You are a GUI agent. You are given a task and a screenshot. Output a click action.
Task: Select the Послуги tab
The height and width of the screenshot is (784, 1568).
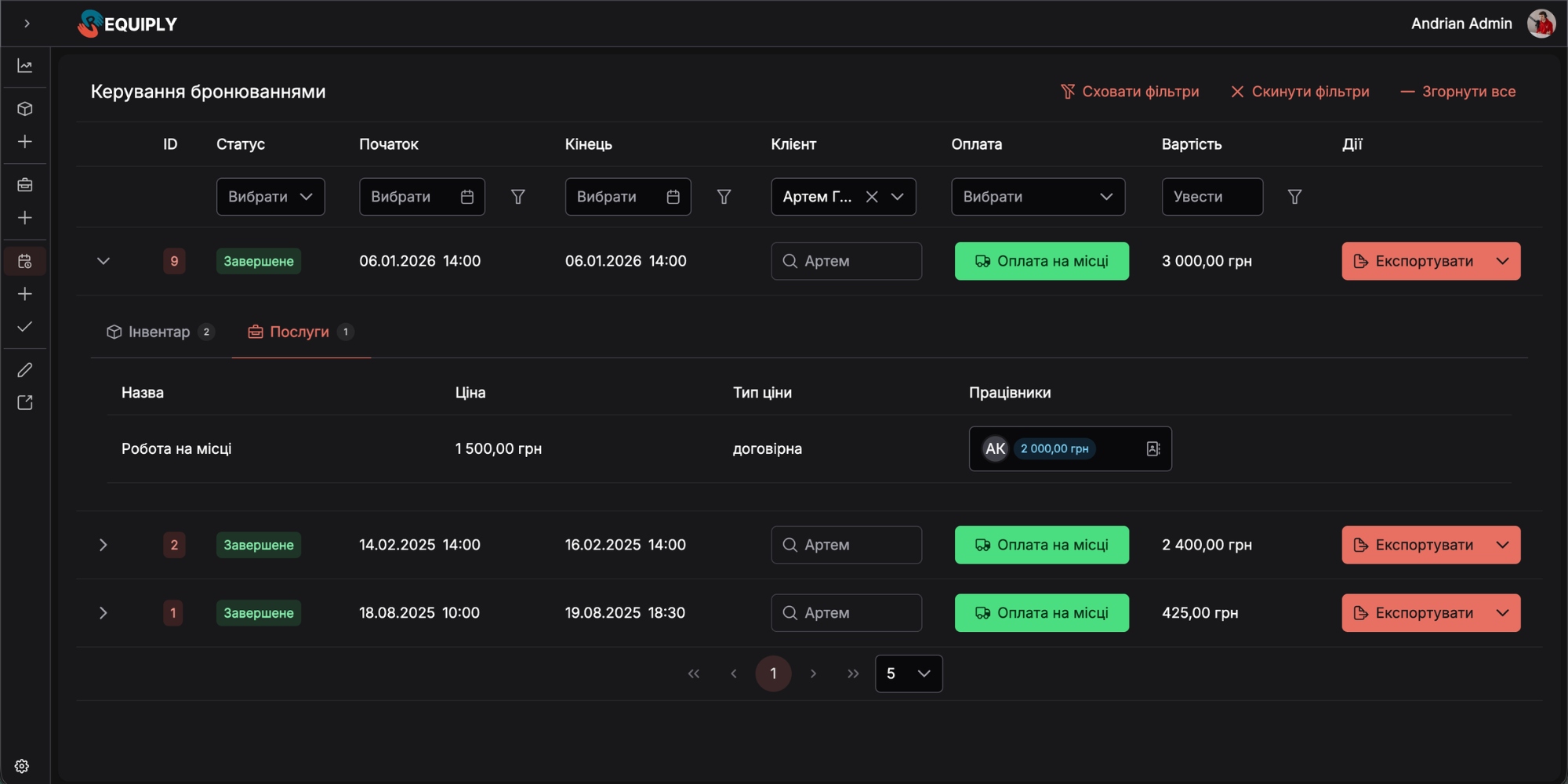click(299, 332)
